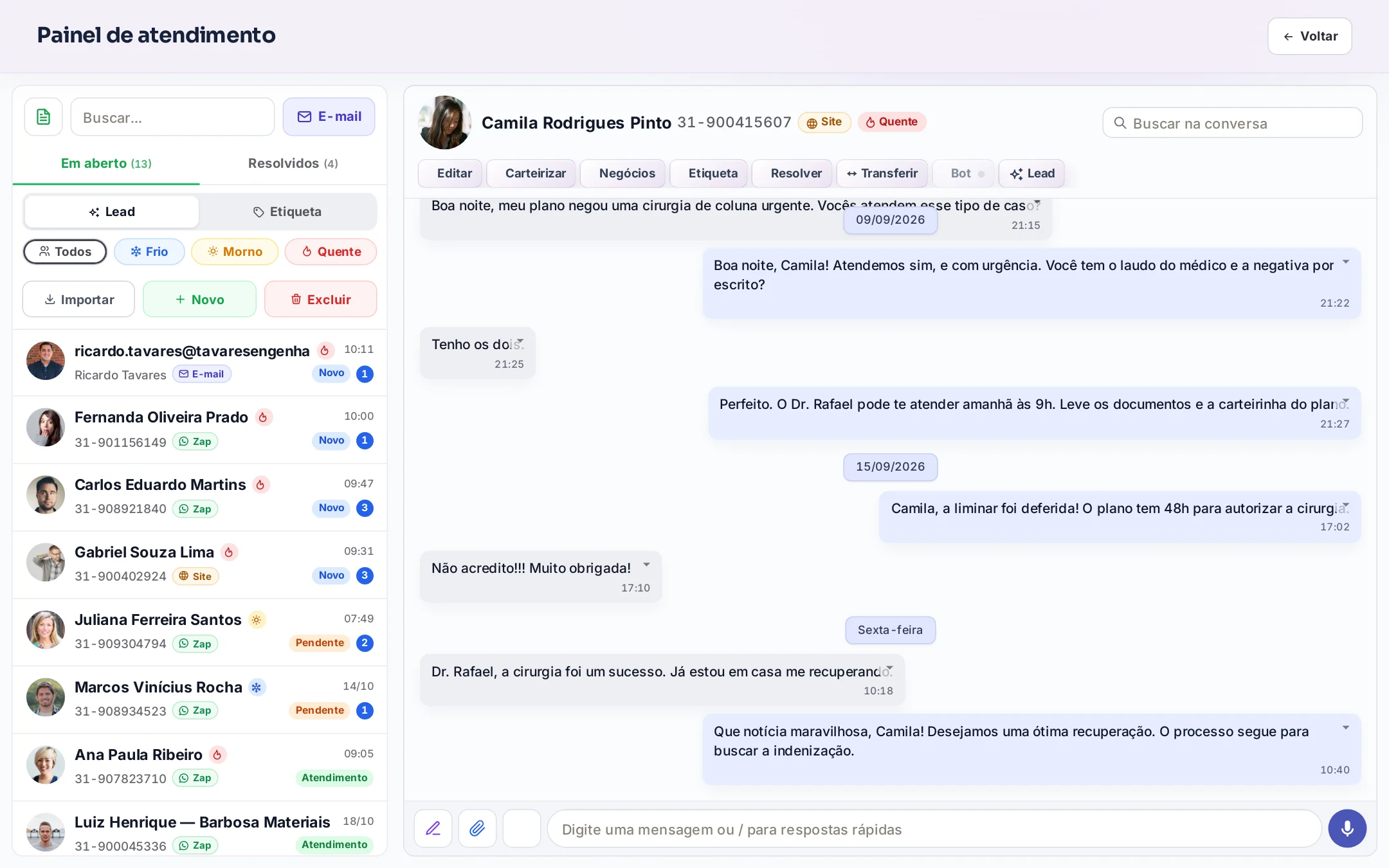Click the flame icon beside Ana Paula Ribeiro
The width and height of the screenshot is (1389, 868).
click(217, 755)
